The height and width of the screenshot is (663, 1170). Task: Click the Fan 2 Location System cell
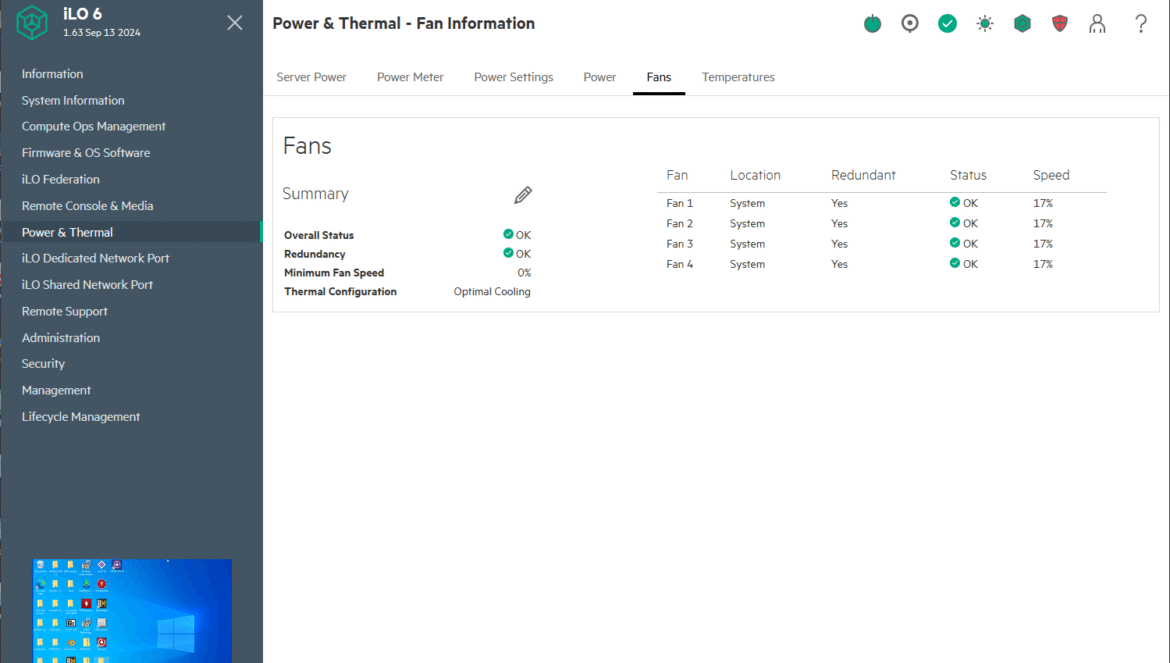pyautogui.click(x=748, y=223)
